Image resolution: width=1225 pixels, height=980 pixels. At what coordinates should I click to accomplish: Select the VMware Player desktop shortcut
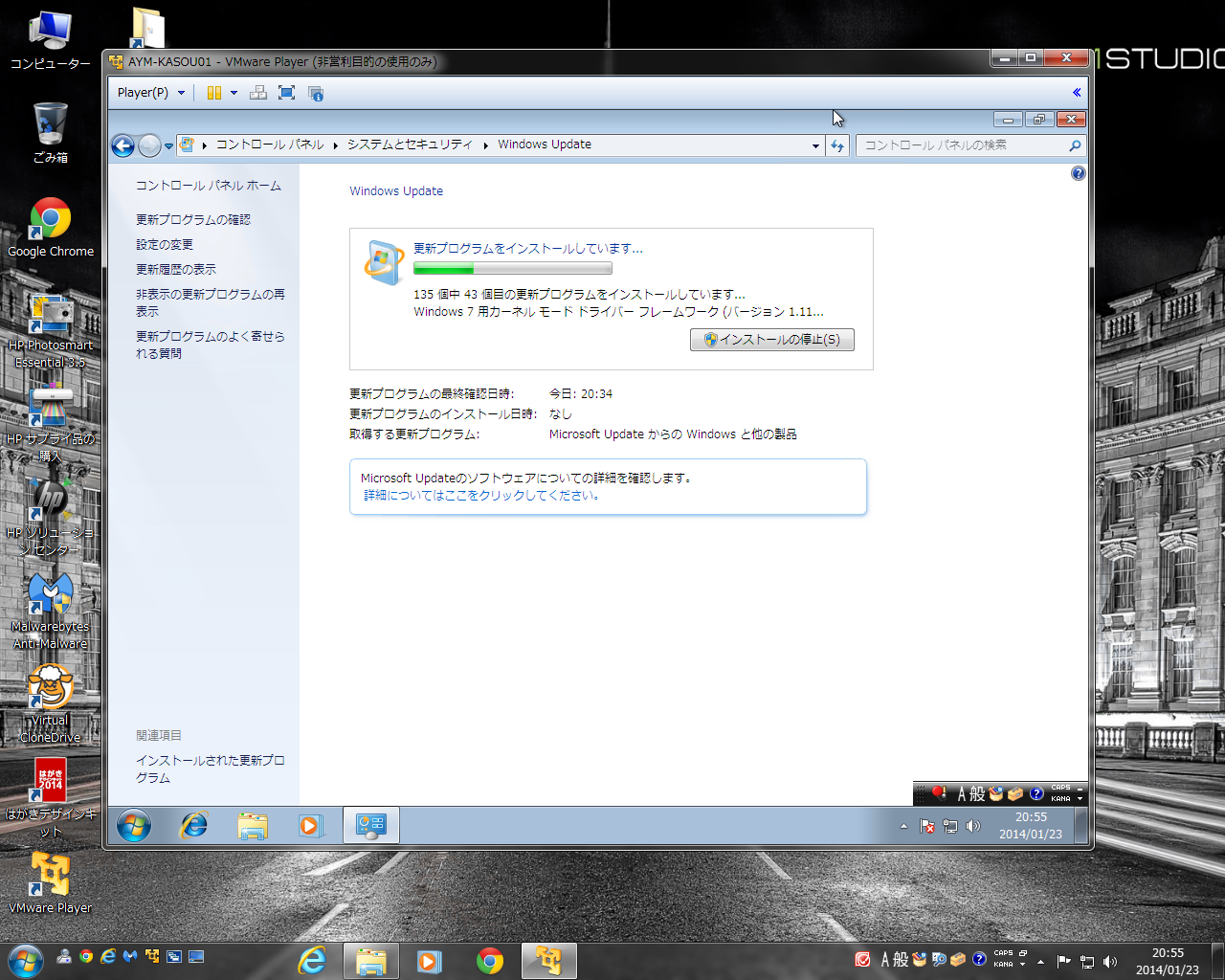(51, 883)
